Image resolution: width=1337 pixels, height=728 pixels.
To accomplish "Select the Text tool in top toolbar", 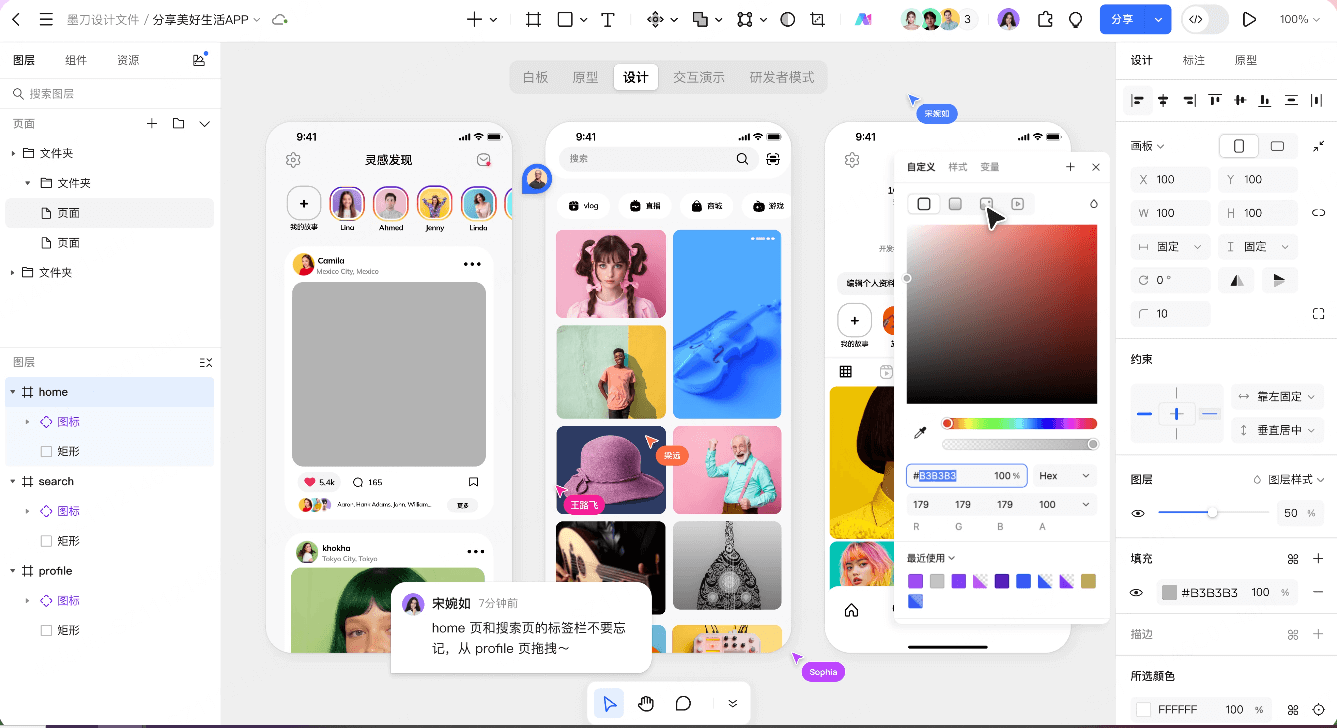I will [x=607, y=19].
